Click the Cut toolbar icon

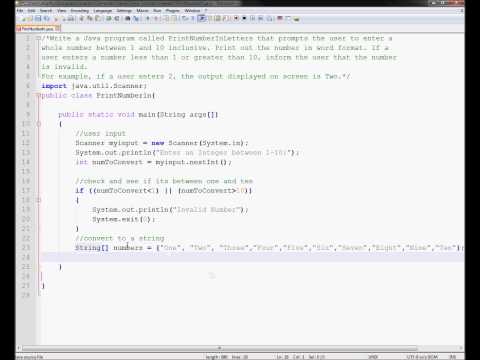[81, 19]
